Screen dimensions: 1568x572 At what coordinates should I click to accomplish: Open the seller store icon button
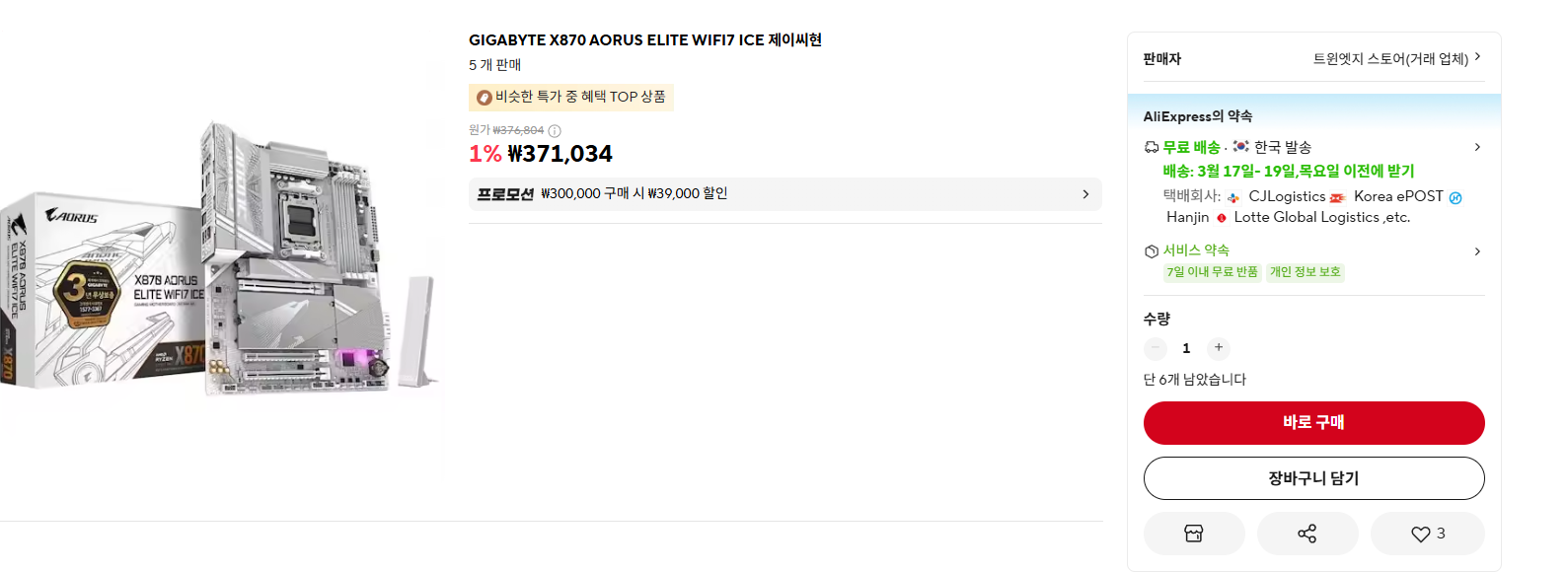click(x=1193, y=534)
